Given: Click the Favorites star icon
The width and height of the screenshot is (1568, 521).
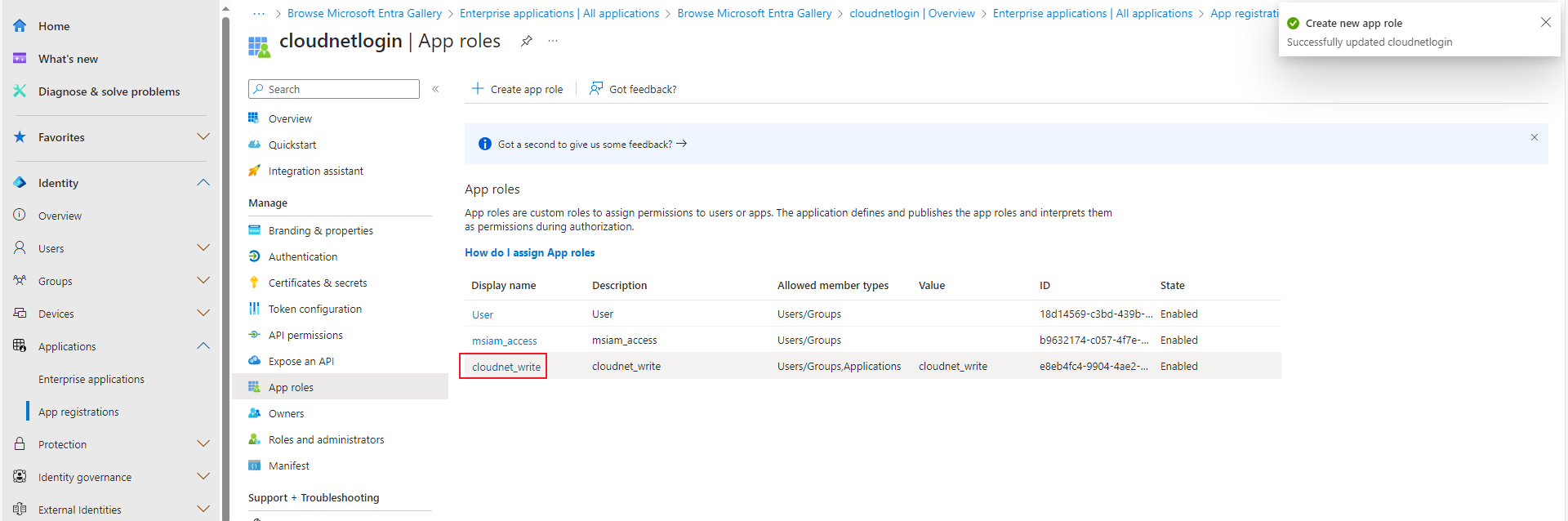Looking at the screenshot, I should click(x=20, y=137).
